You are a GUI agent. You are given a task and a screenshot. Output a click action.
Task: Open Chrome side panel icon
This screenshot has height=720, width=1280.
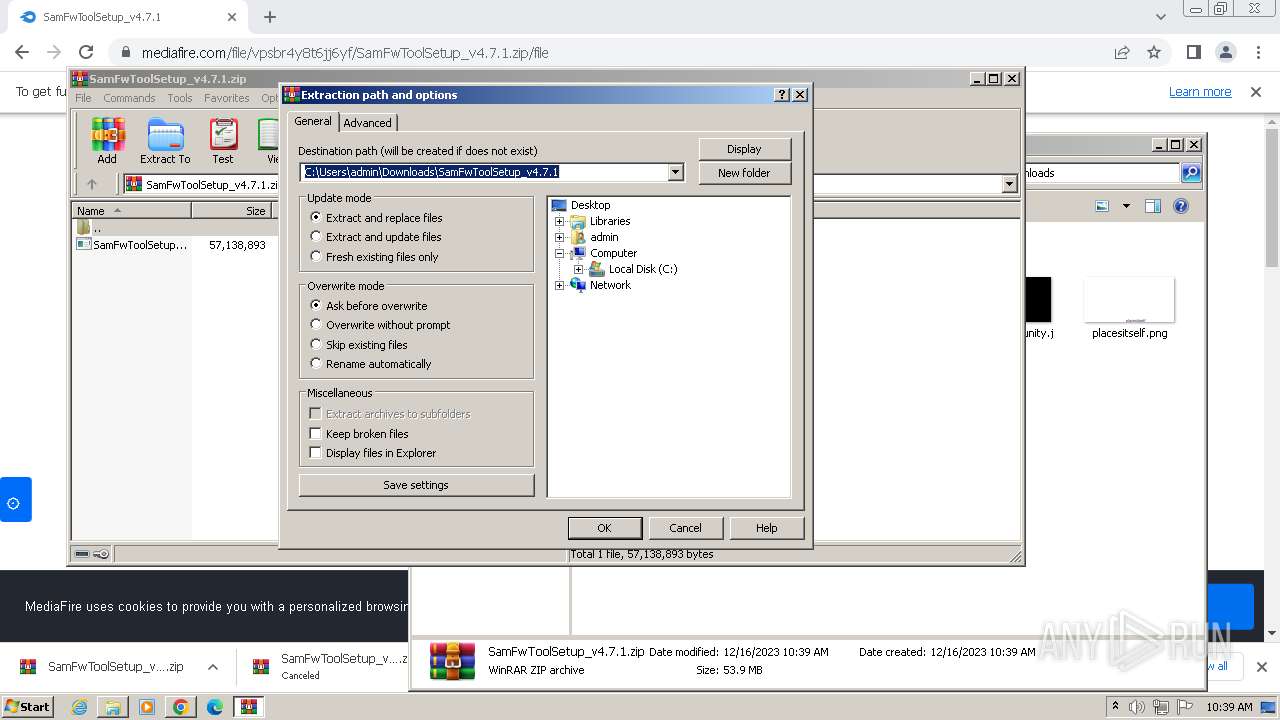pos(1193,52)
